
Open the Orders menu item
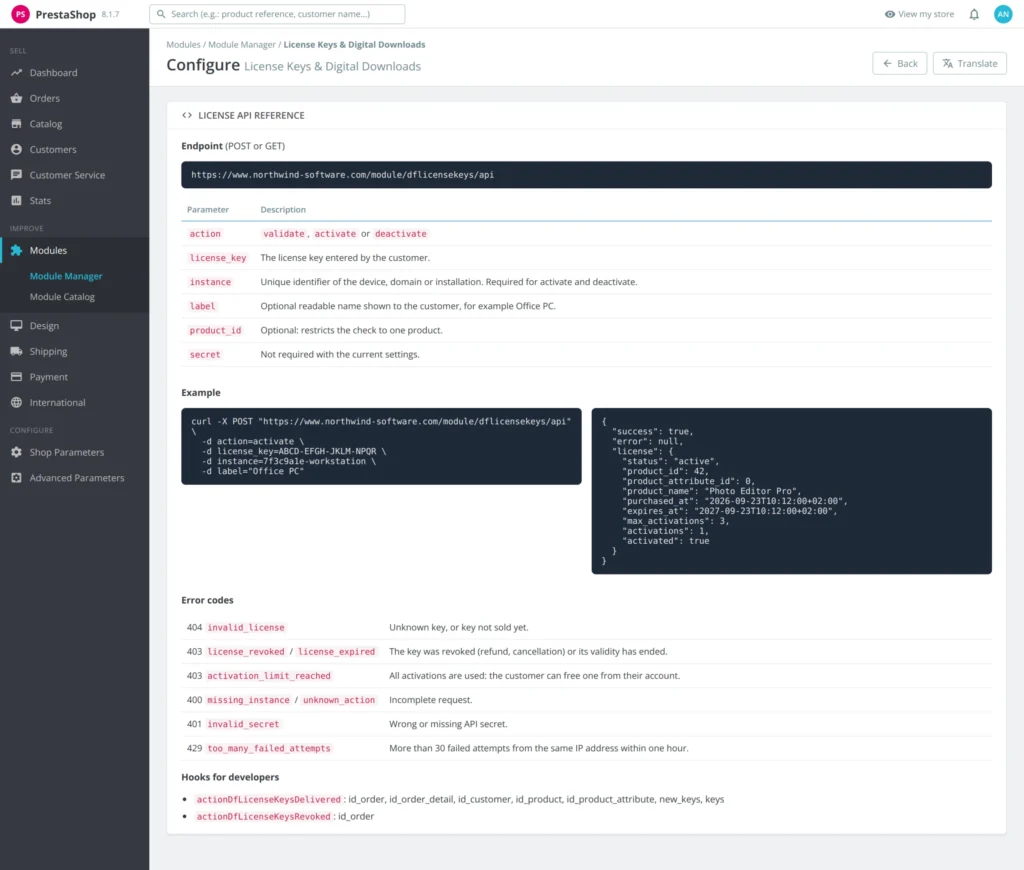pos(44,98)
